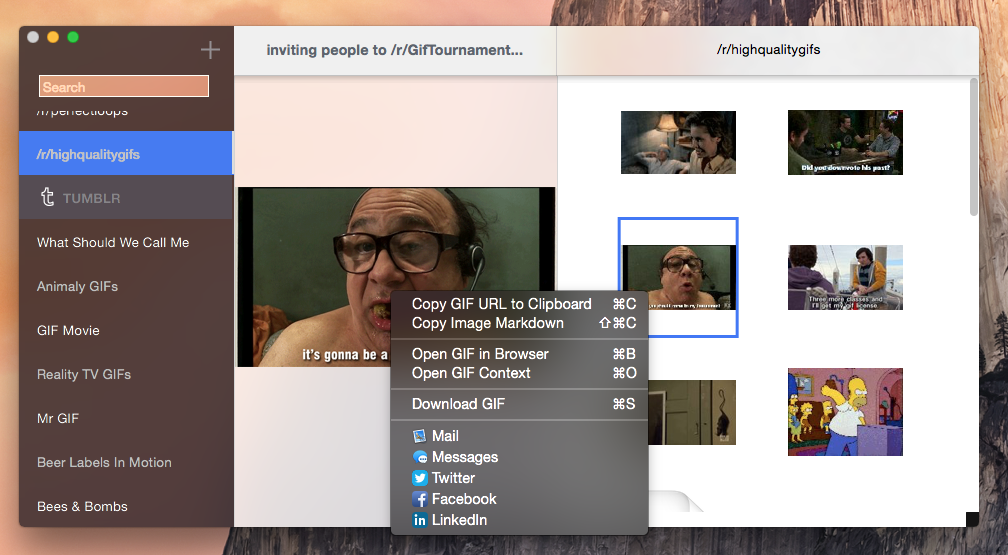Viewport: 1008px width, 555px height.
Task: Click the Mail icon in share menu
Action: [419, 436]
